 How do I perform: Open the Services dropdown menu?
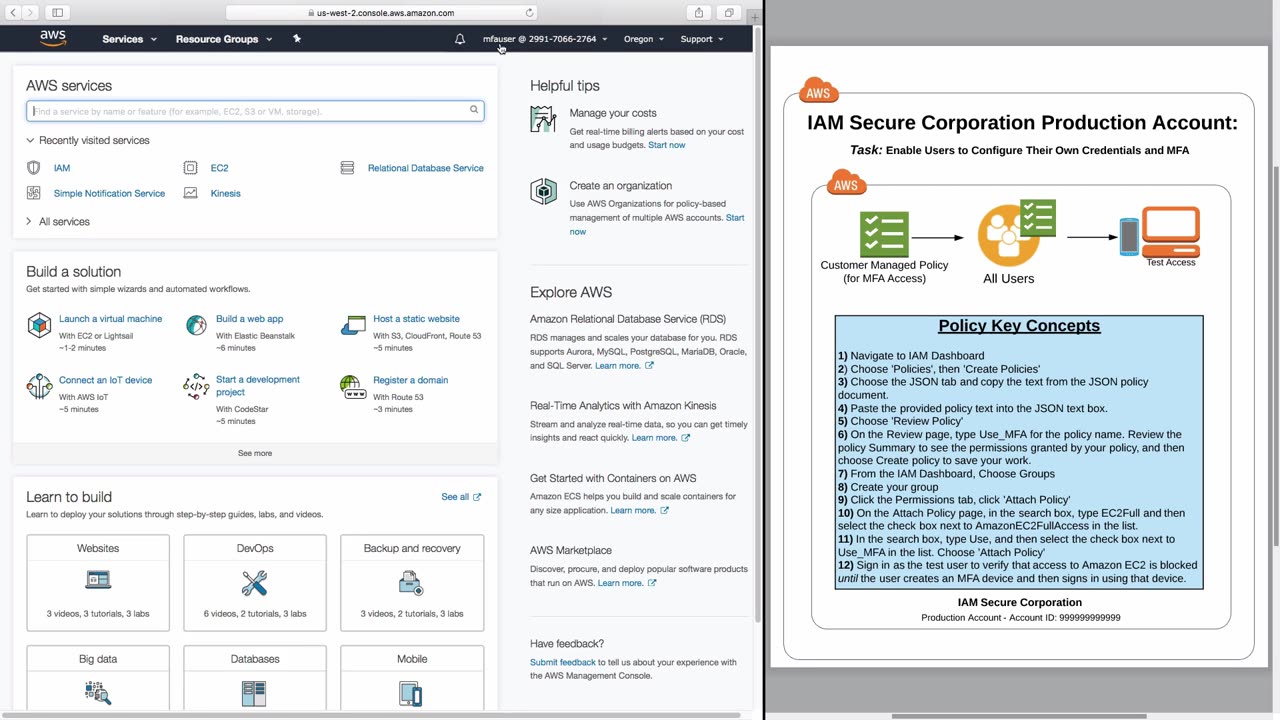[129, 39]
